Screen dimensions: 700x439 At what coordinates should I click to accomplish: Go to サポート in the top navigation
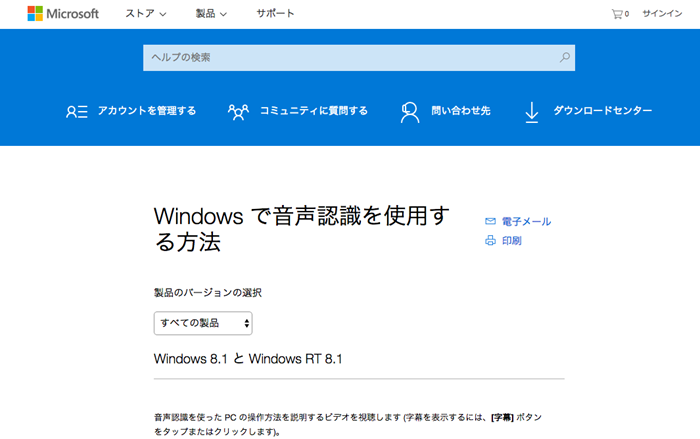[275, 13]
